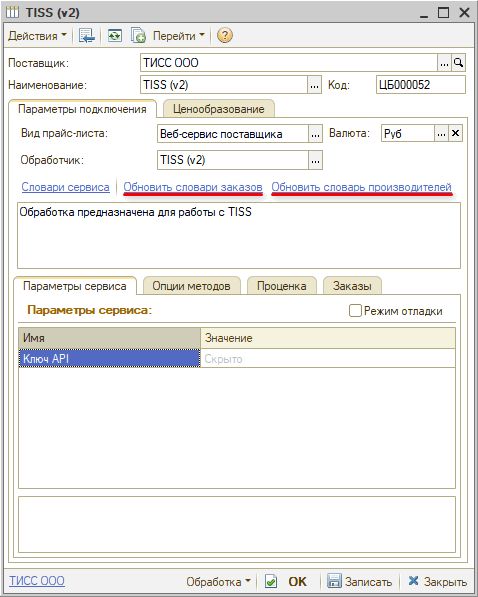
Task: Maximize the TISS (v2) window
Action: 444,13
